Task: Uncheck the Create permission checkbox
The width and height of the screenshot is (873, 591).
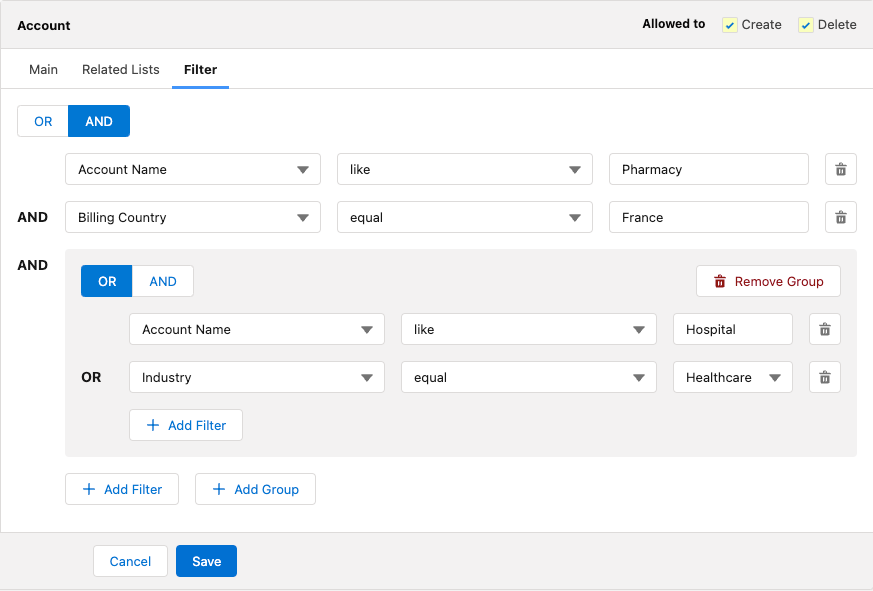Action: pyautogui.click(x=729, y=24)
